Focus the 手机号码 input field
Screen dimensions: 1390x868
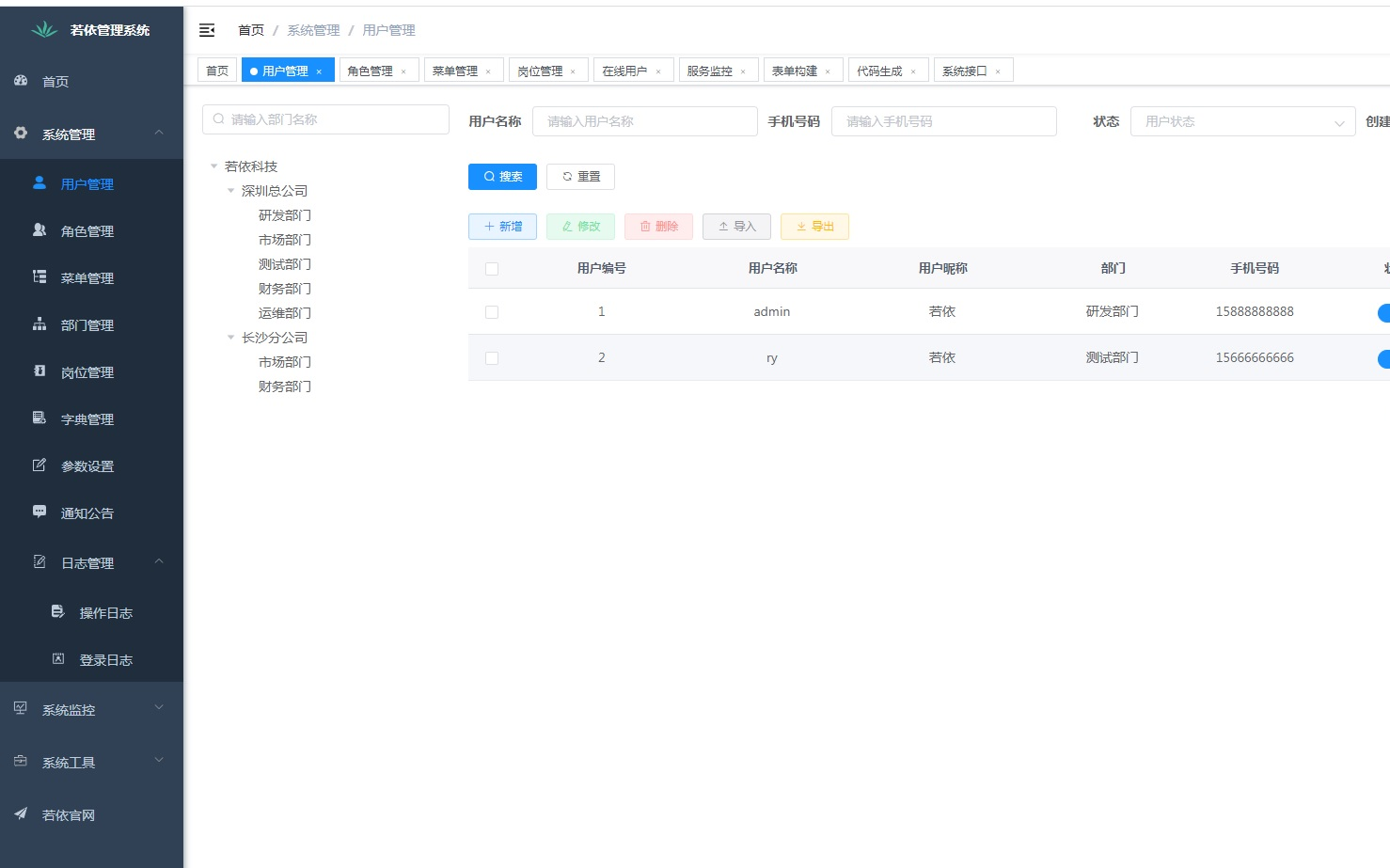pos(944,121)
